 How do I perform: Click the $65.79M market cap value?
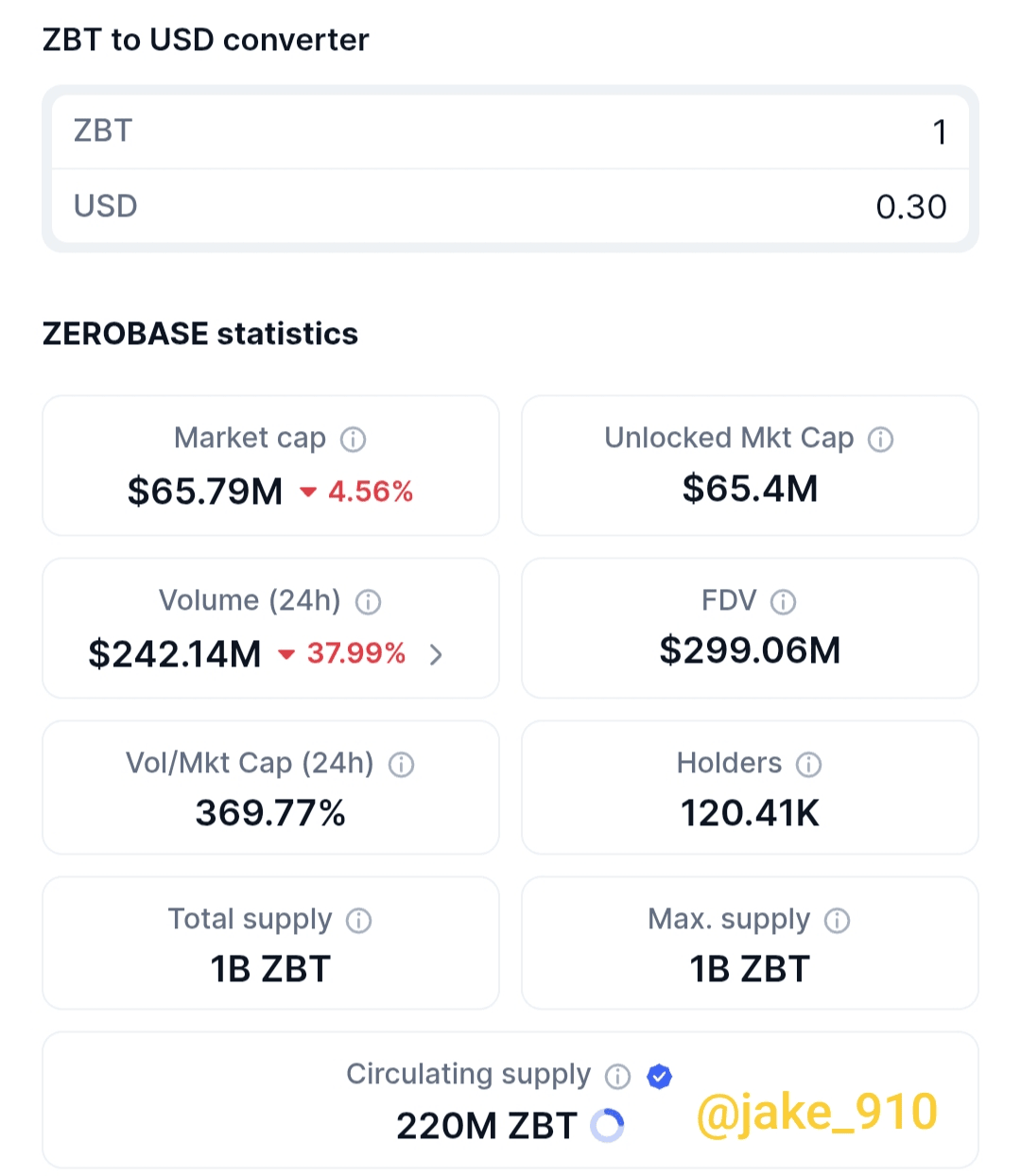tap(205, 492)
